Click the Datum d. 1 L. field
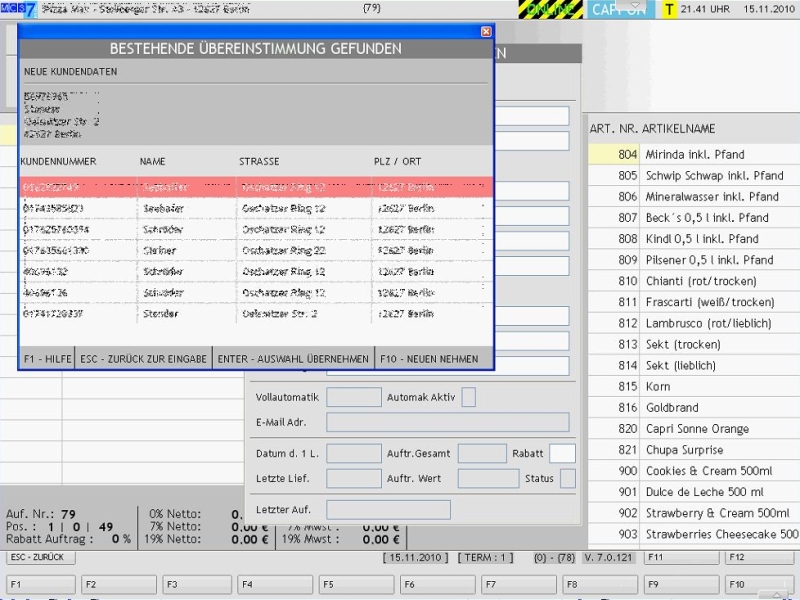This screenshot has width=800, height=600. (x=354, y=453)
